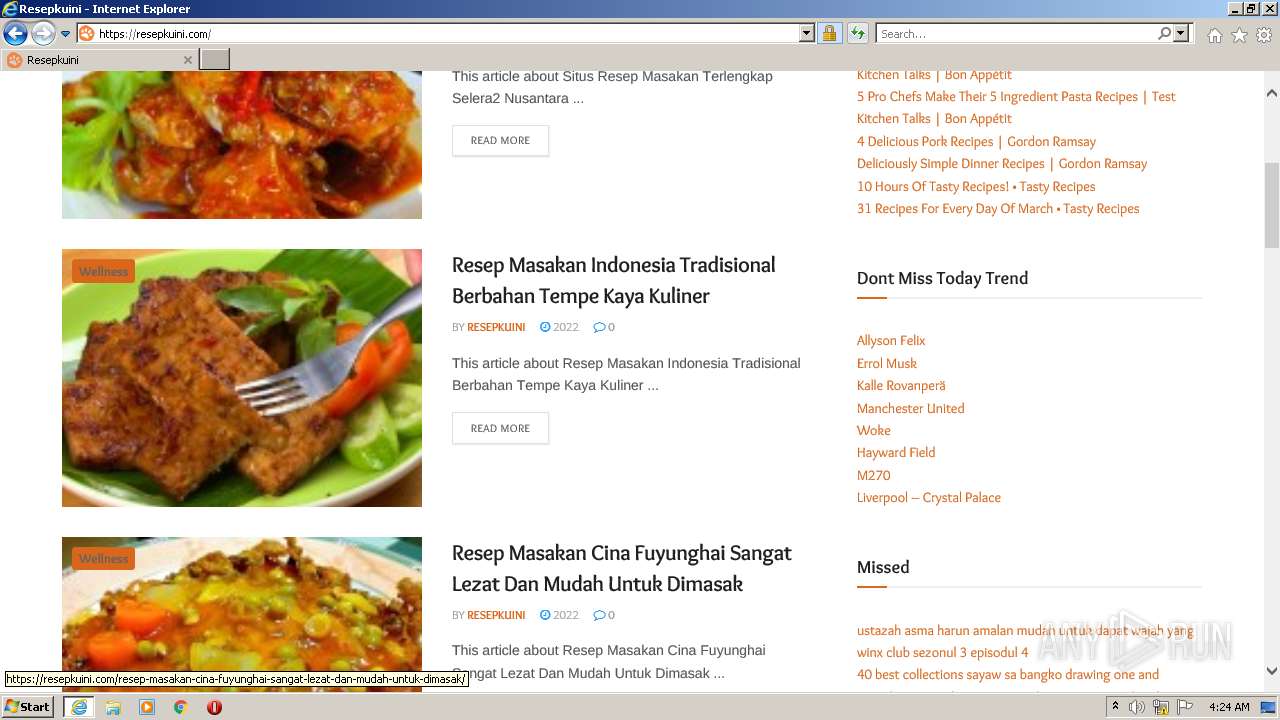
Task: Click the red Opera taskbar icon
Action: pyautogui.click(x=214, y=707)
